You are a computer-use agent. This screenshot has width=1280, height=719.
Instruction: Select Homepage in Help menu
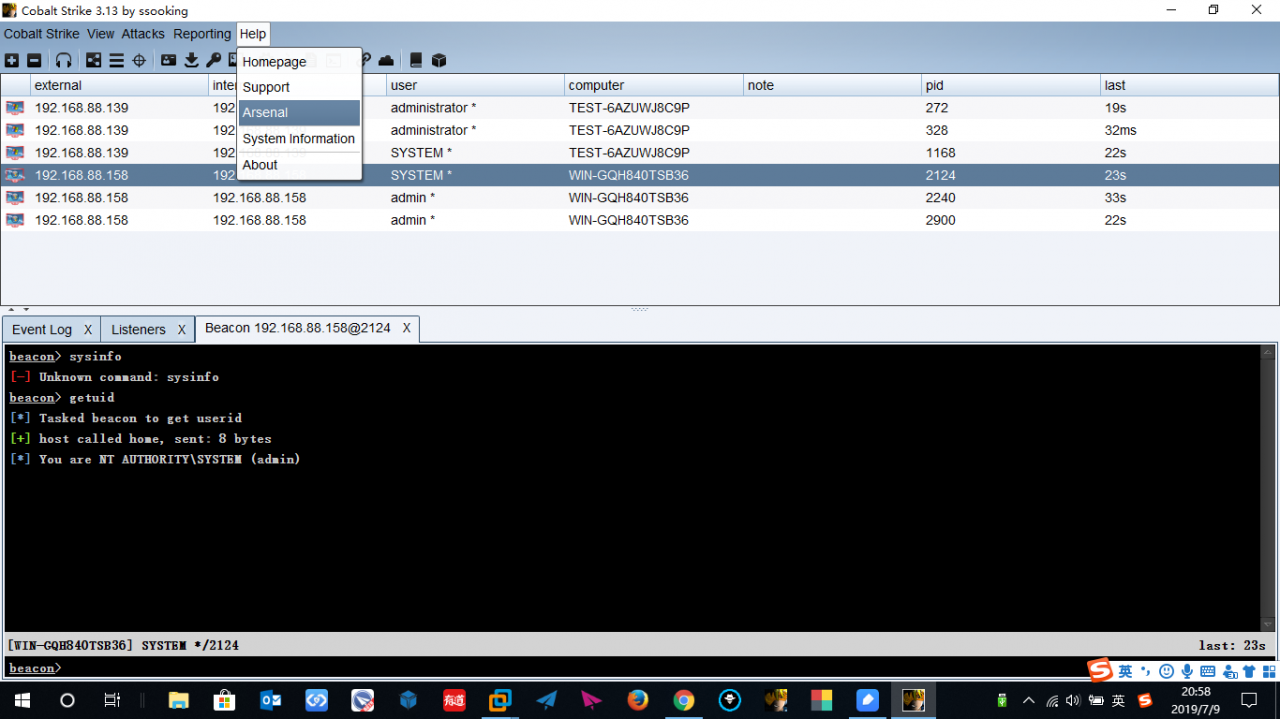coord(299,62)
